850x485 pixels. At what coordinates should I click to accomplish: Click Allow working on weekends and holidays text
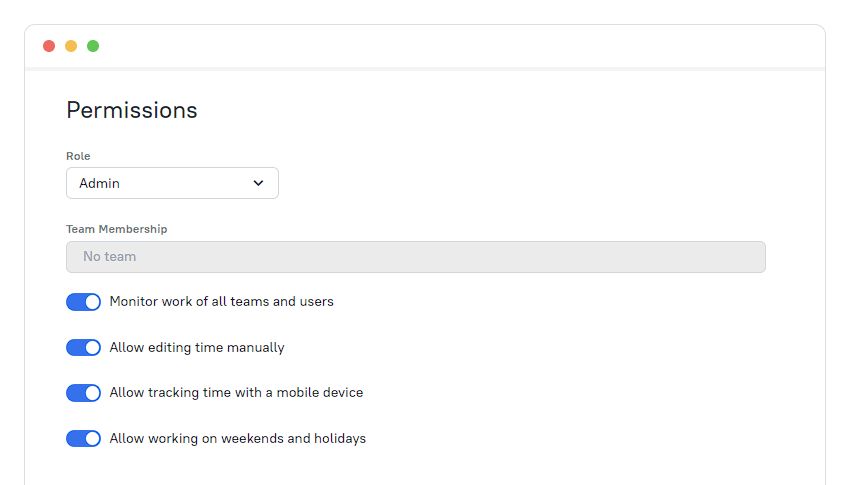pyautogui.click(x=237, y=438)
